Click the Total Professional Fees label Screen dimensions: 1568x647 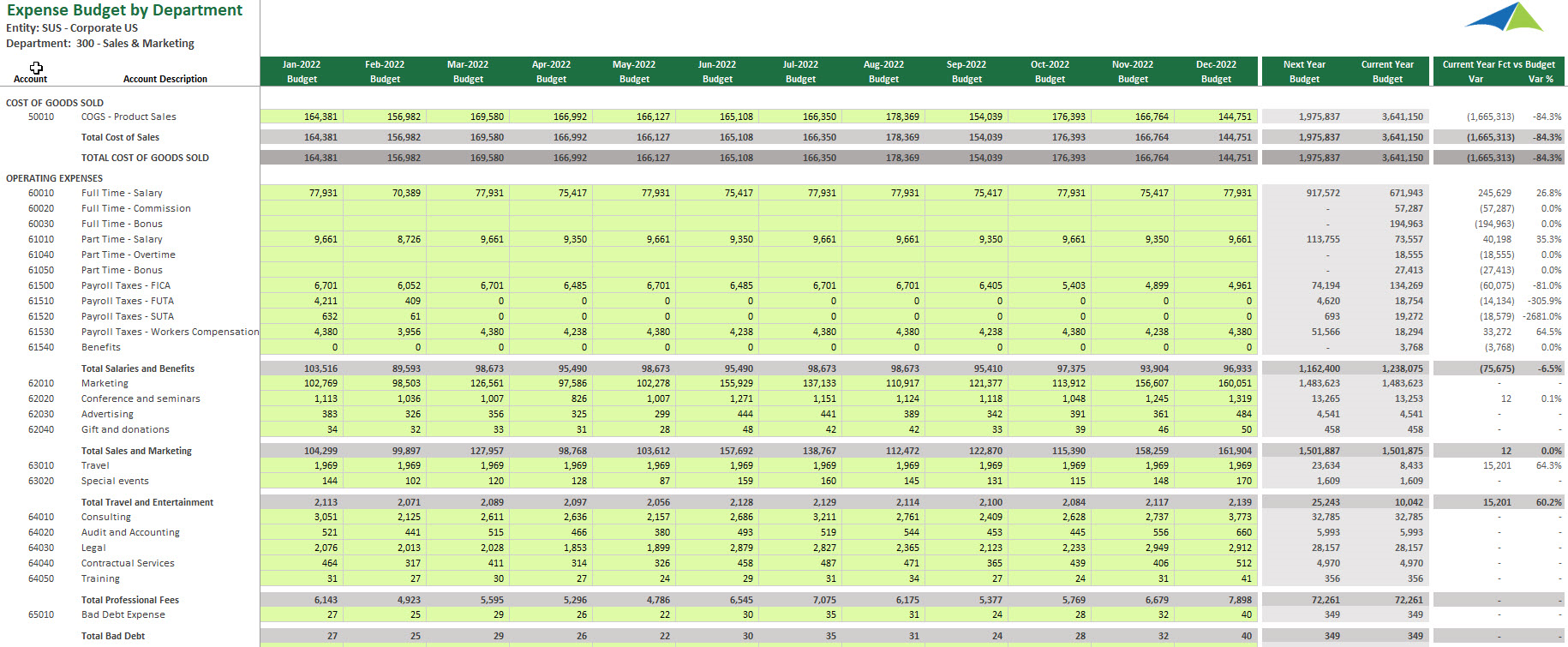[x=130, y=600]
